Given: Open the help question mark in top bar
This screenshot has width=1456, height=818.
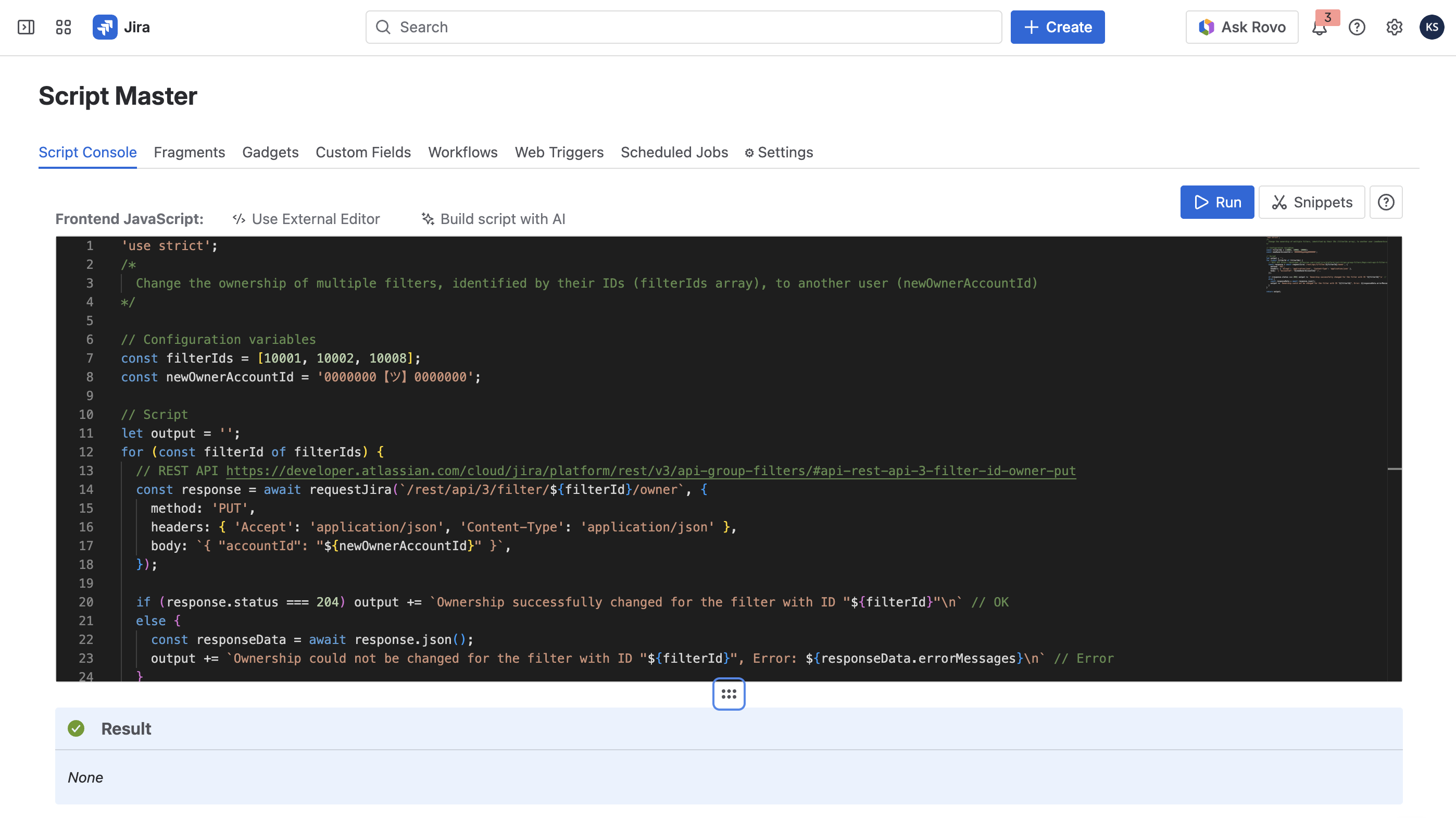Looking at the screenshot, I should coord(1357,27).
